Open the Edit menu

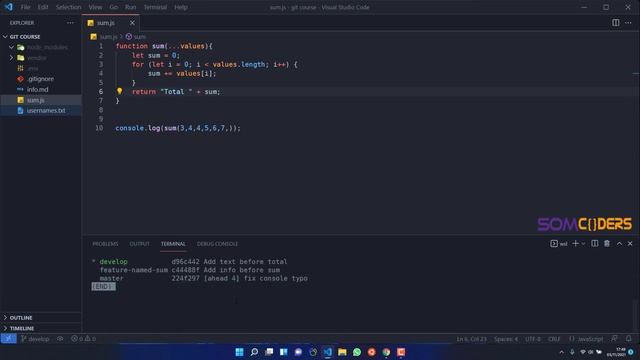[43, 7]
